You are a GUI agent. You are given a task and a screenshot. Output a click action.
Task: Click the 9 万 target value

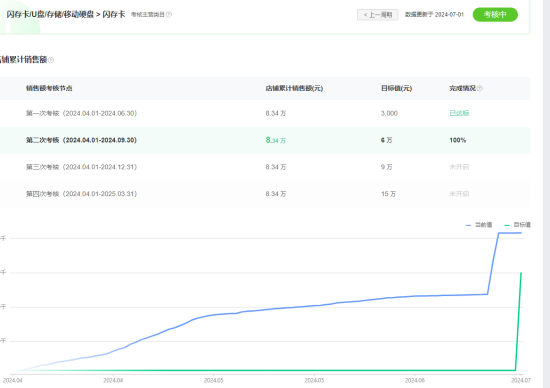[387, 167]
